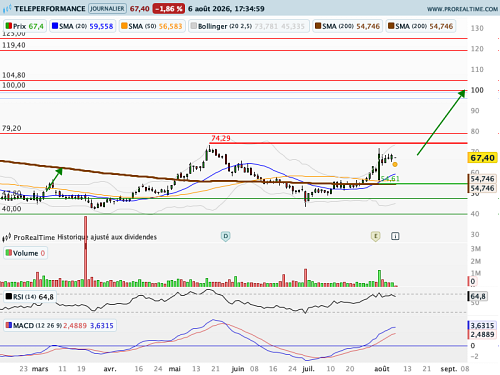Click the -1,86 % change badge
Viewport: 500px width, 375px height.
pos(169,9)
